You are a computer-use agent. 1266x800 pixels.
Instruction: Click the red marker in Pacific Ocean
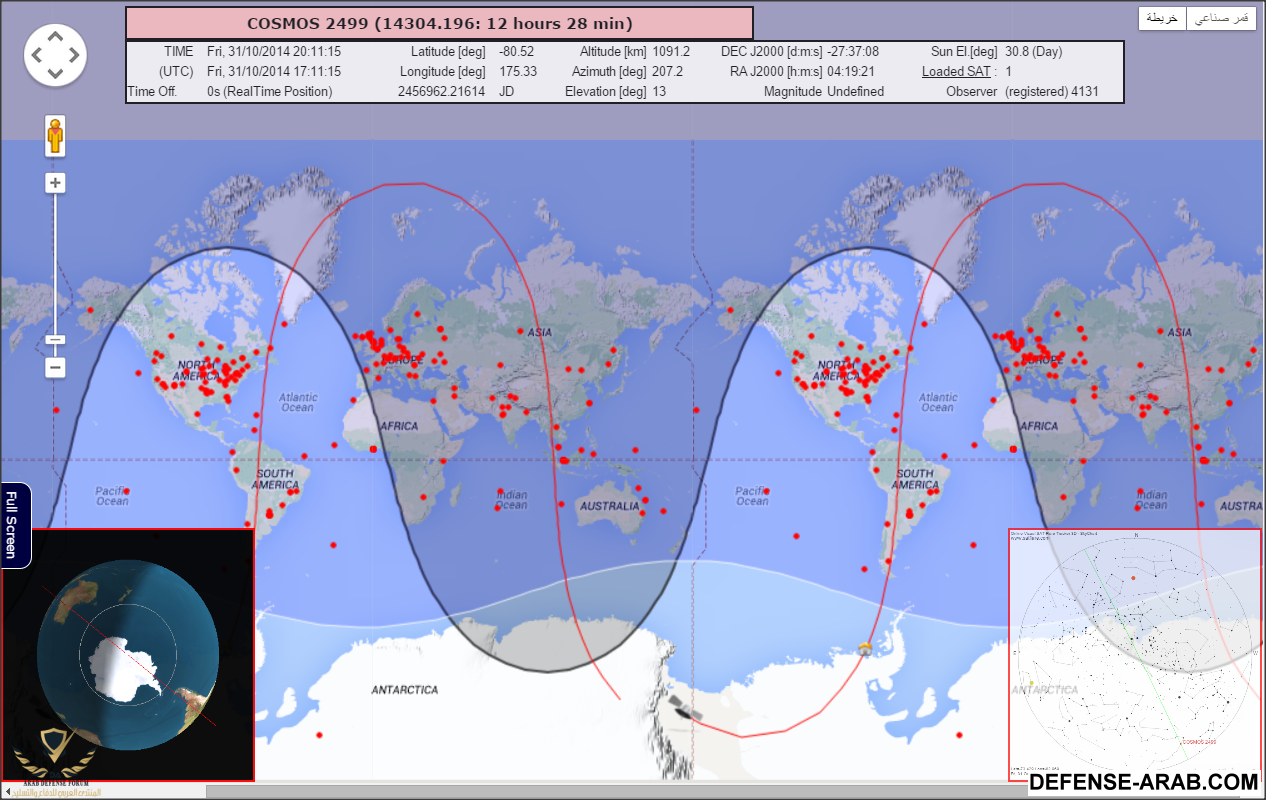[x=127, y=491]
